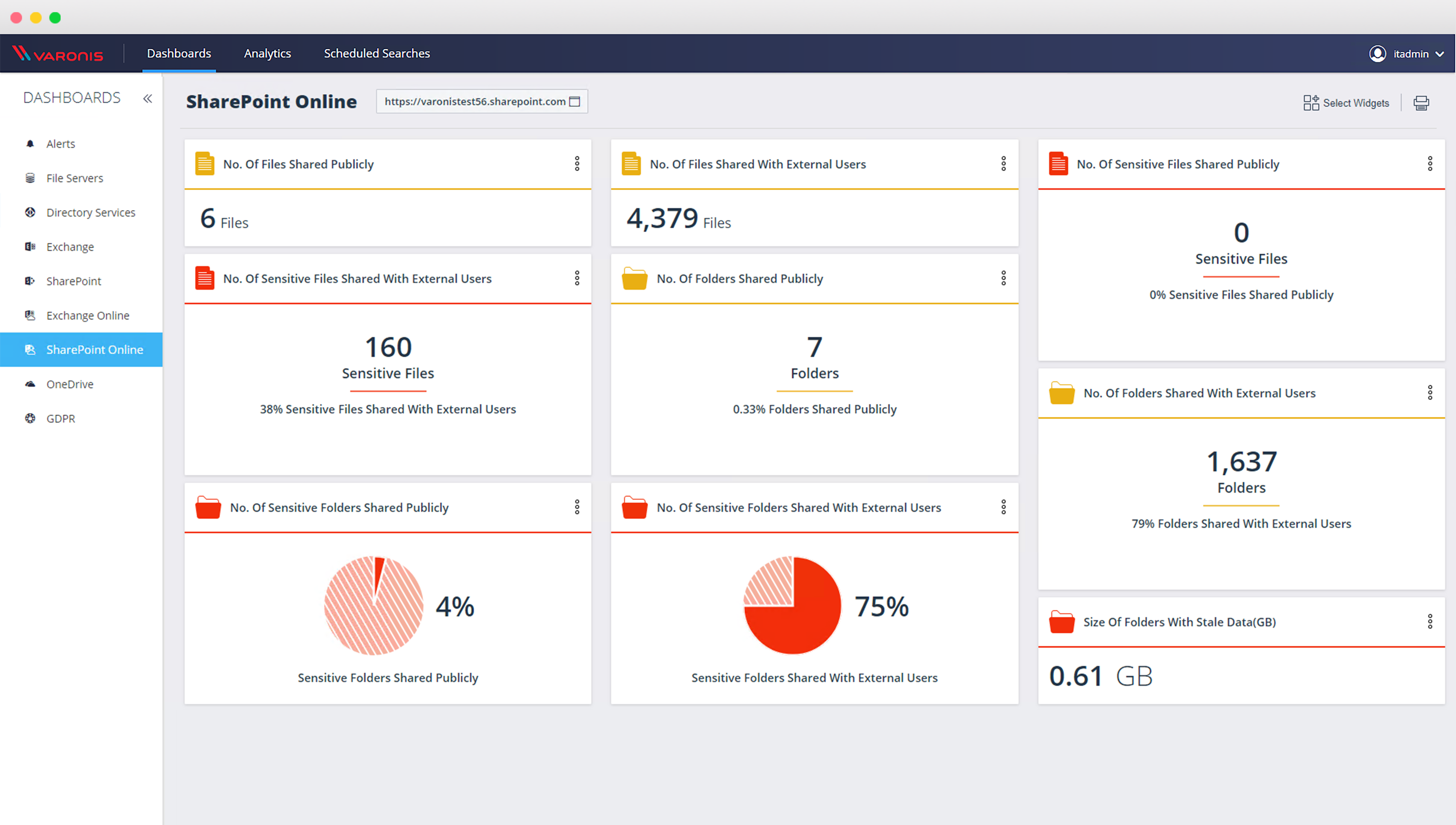Click the window icon in the URL field
The width and height of the screenshot is (1456, 825).
(575, 101)
